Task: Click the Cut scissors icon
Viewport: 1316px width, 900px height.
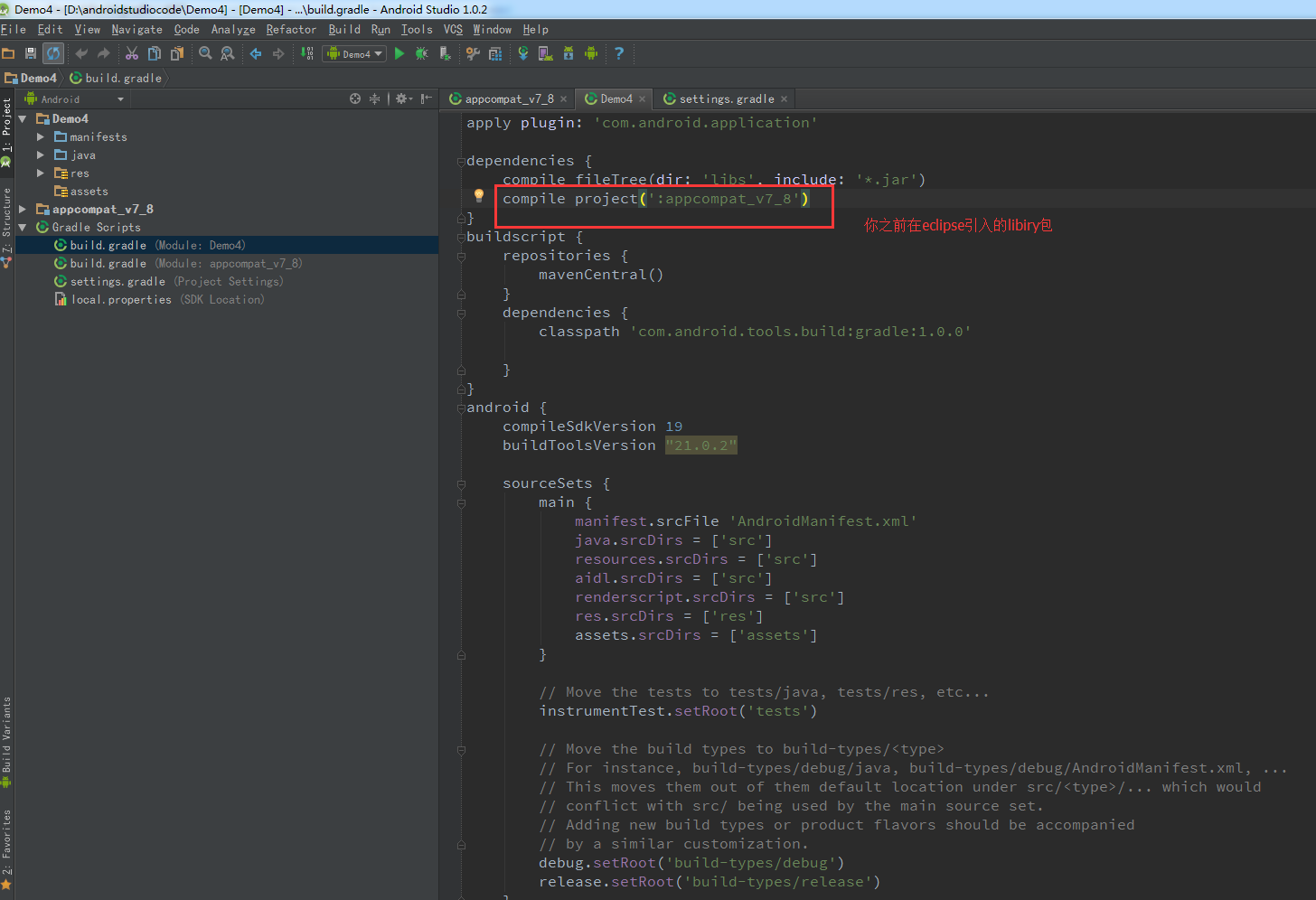Action: [x=132, y=53]
